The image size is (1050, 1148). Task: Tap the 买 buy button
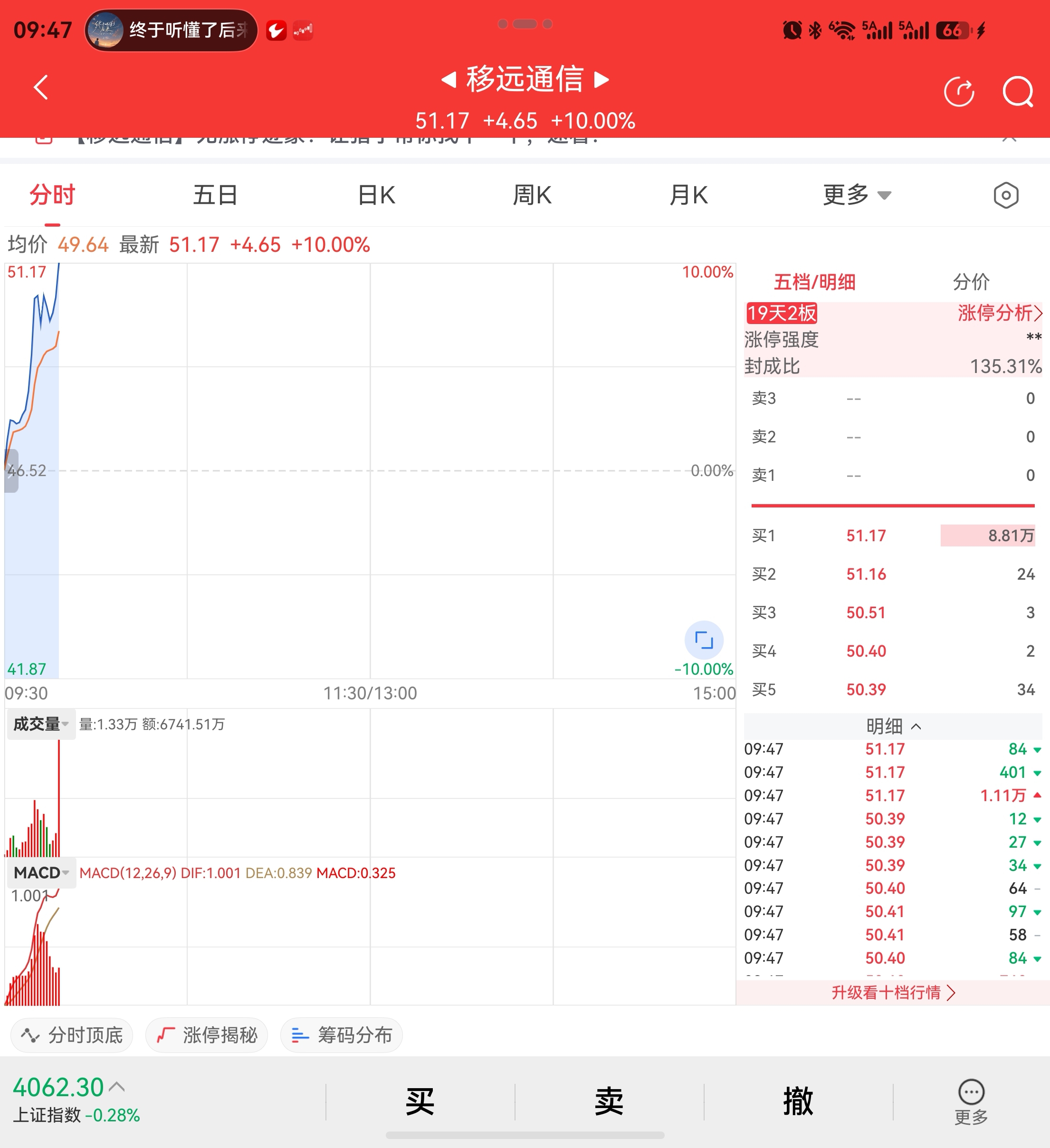point(420,1101)
